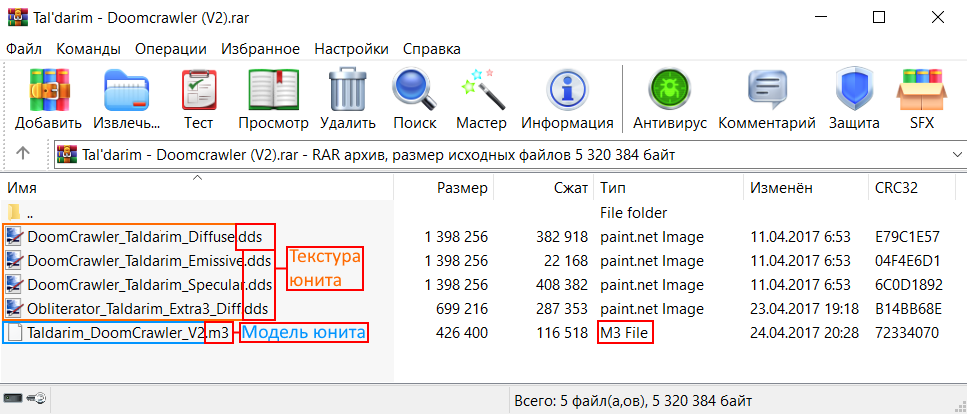The height and width of the screenshot is (414, 967).
Task: Click the Извлечь (Extract) toolbar icon
Action: pos(126,90)
